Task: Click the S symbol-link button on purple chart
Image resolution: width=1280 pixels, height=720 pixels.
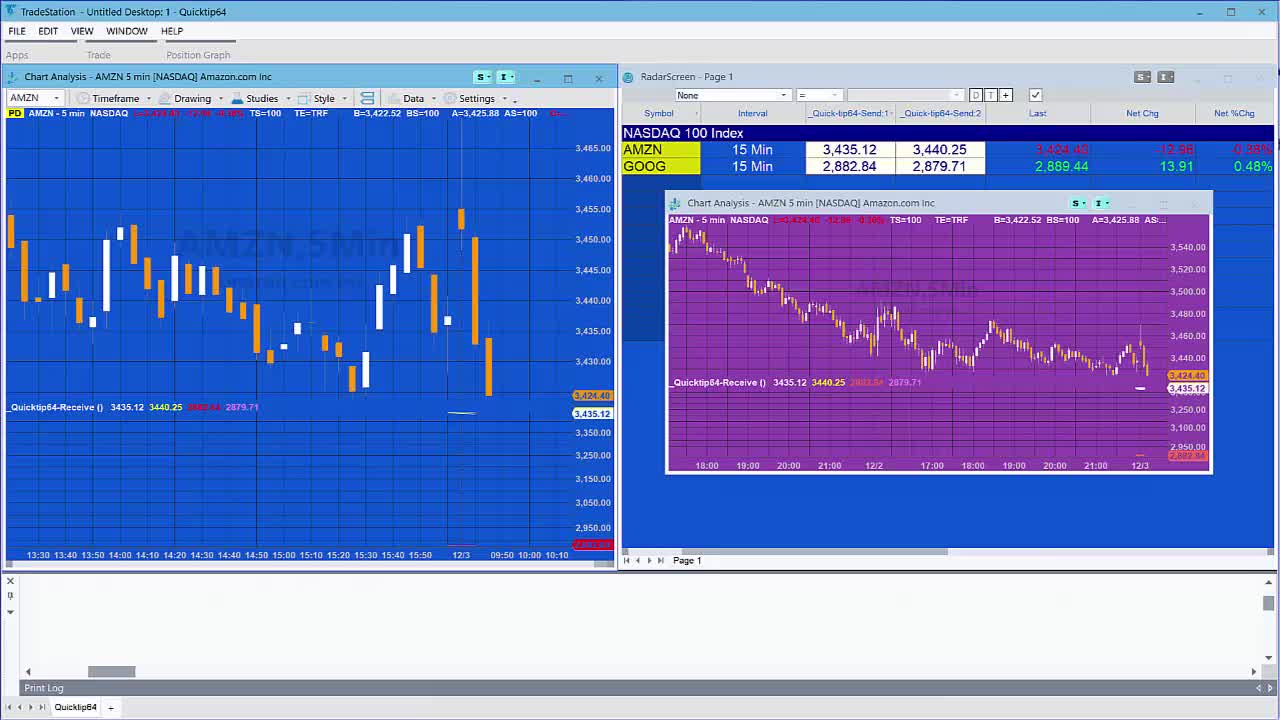Action: (1078, 203)
